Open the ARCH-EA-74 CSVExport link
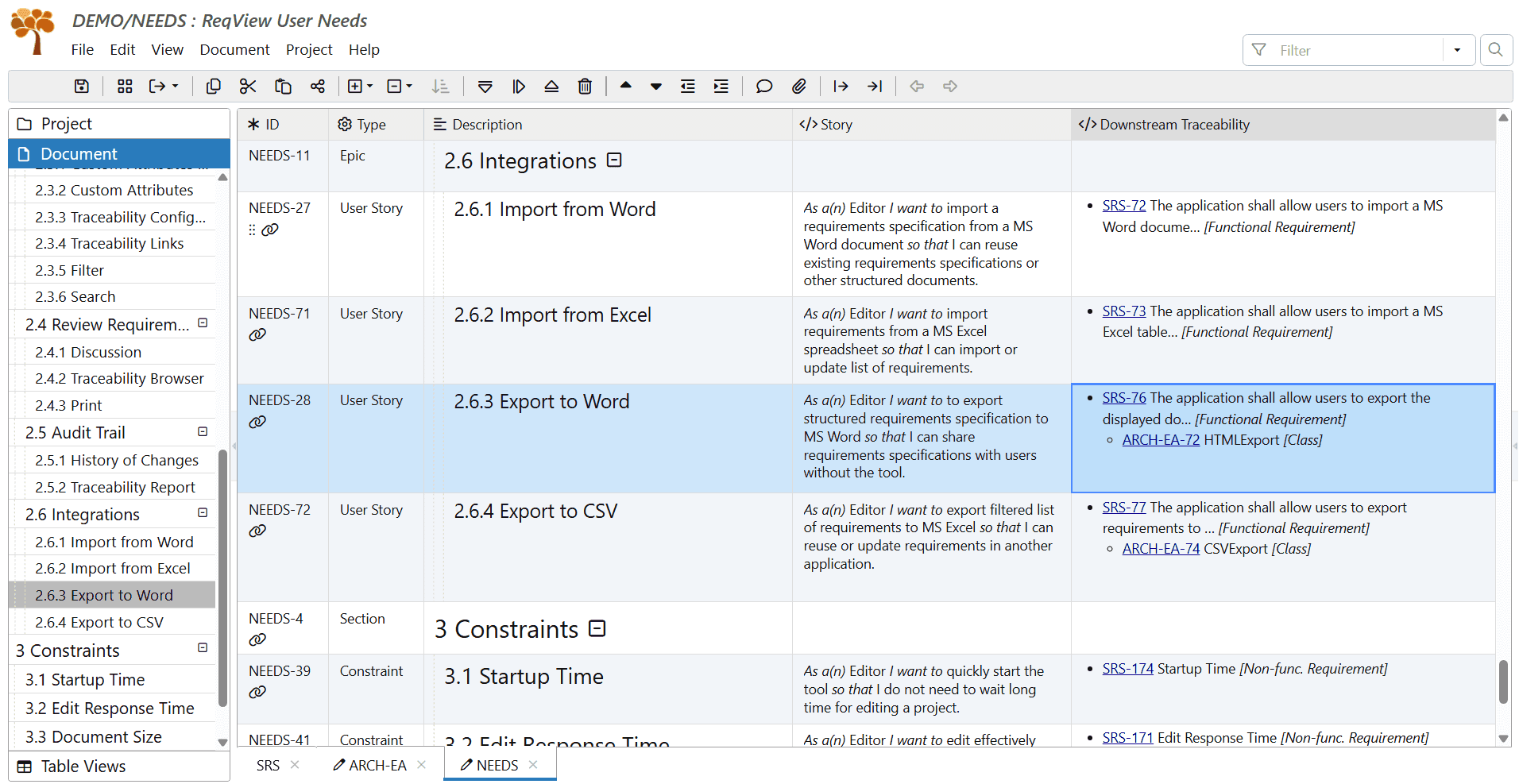1519x784 pixels. pyautogui.click(x=1160, y=549)
